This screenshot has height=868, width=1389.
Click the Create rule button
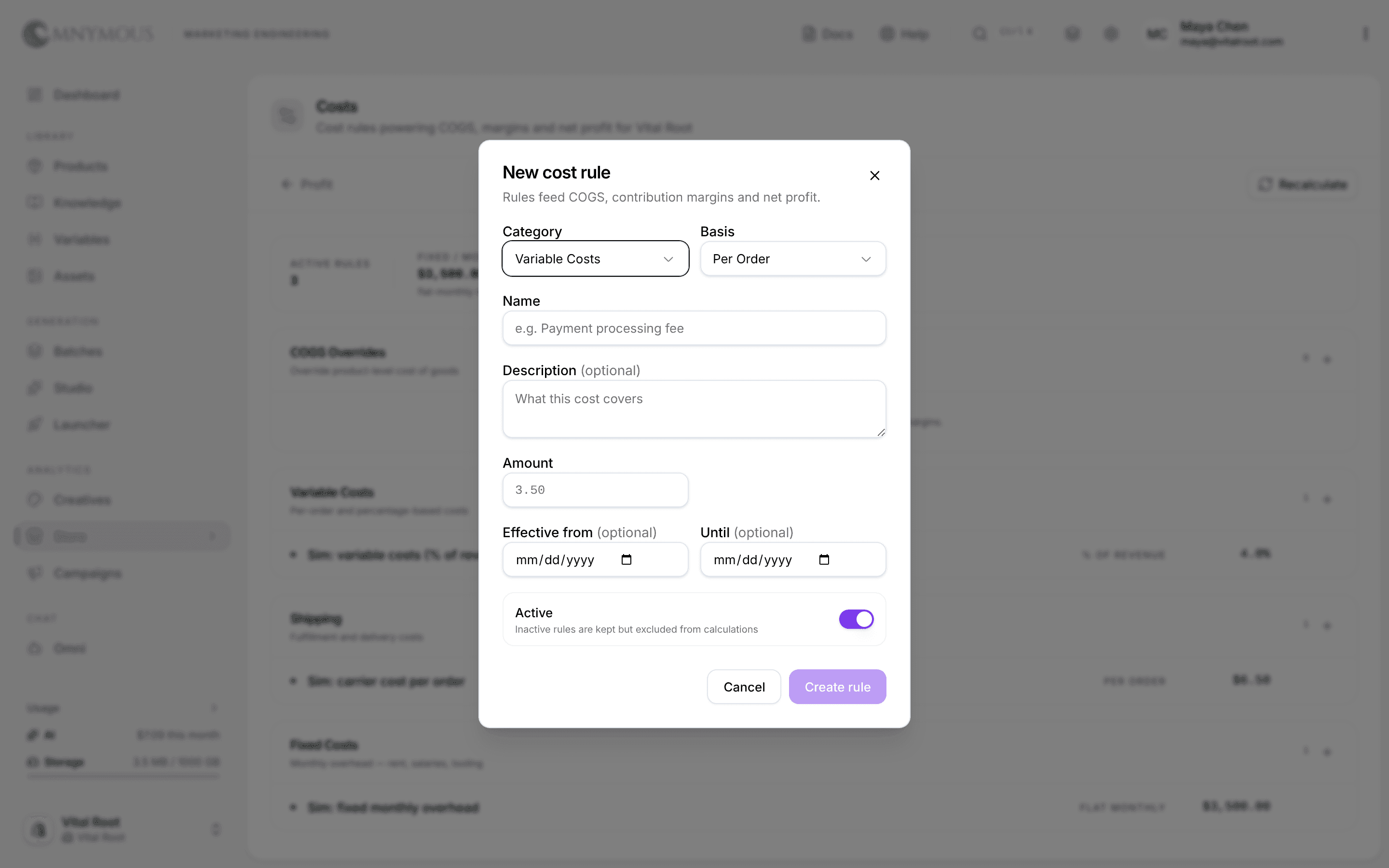tap(837, 687)
